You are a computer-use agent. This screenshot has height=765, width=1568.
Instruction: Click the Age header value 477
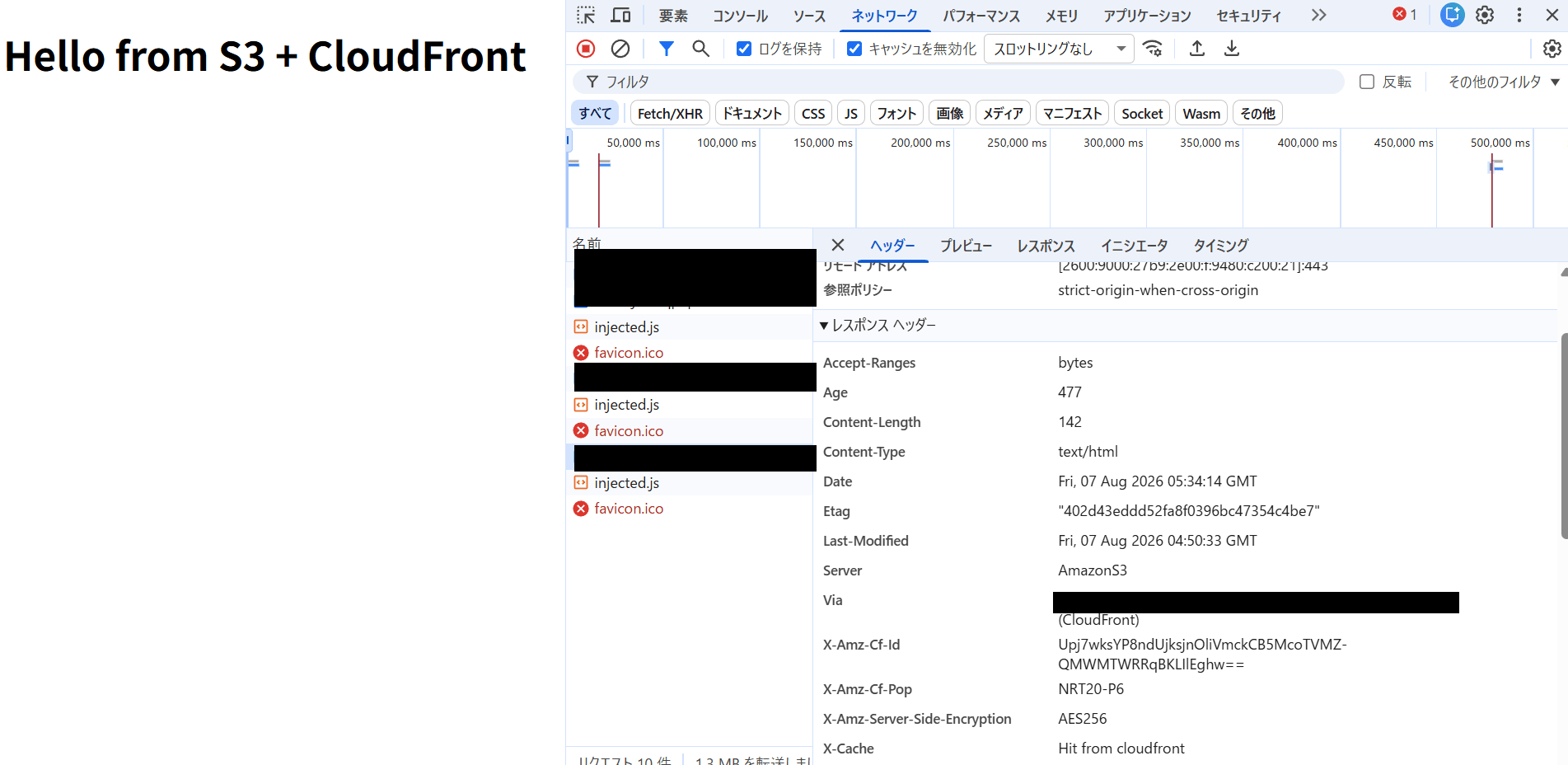pos(1070,392)
